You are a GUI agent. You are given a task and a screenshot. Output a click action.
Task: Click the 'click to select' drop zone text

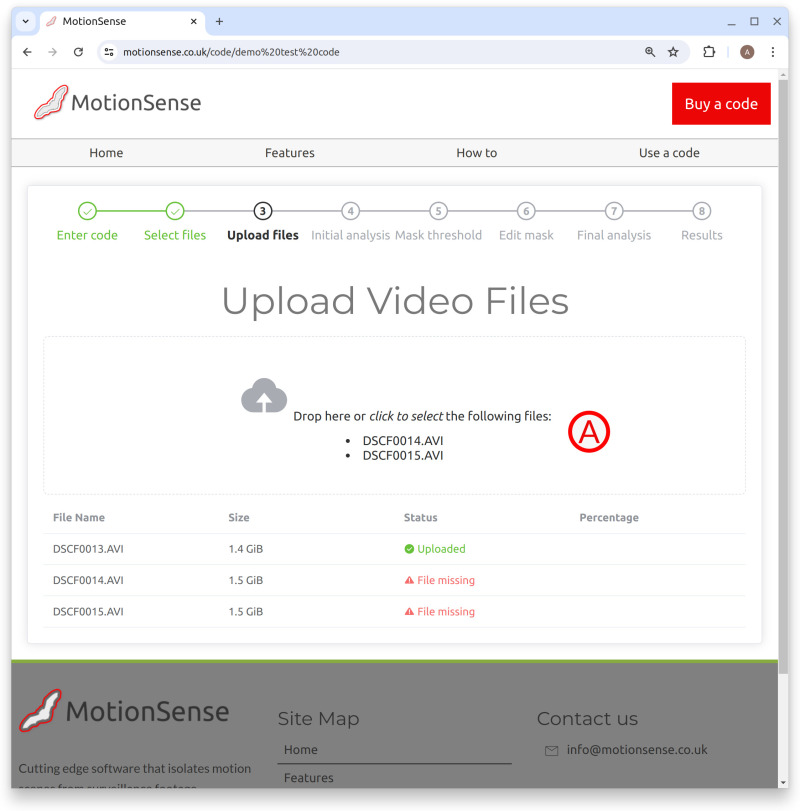coord(406,416)
